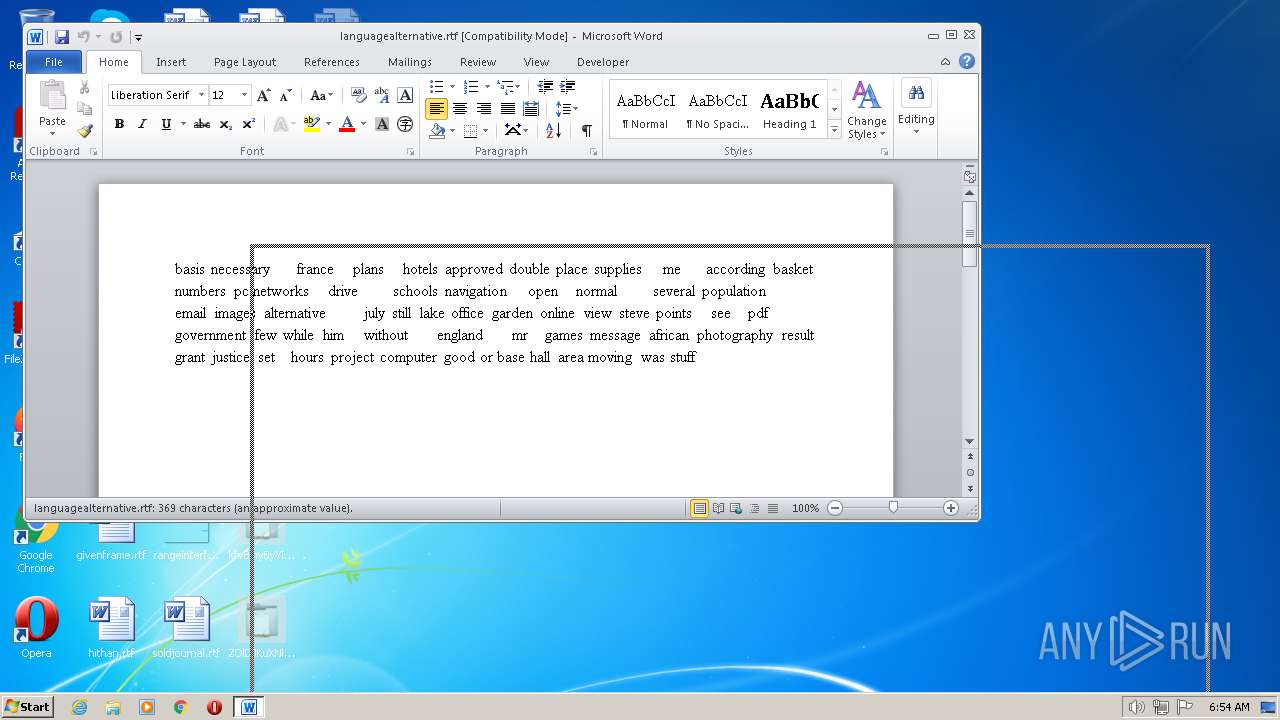
Task: Toggle Justify alignment
Action: [507, 108]
